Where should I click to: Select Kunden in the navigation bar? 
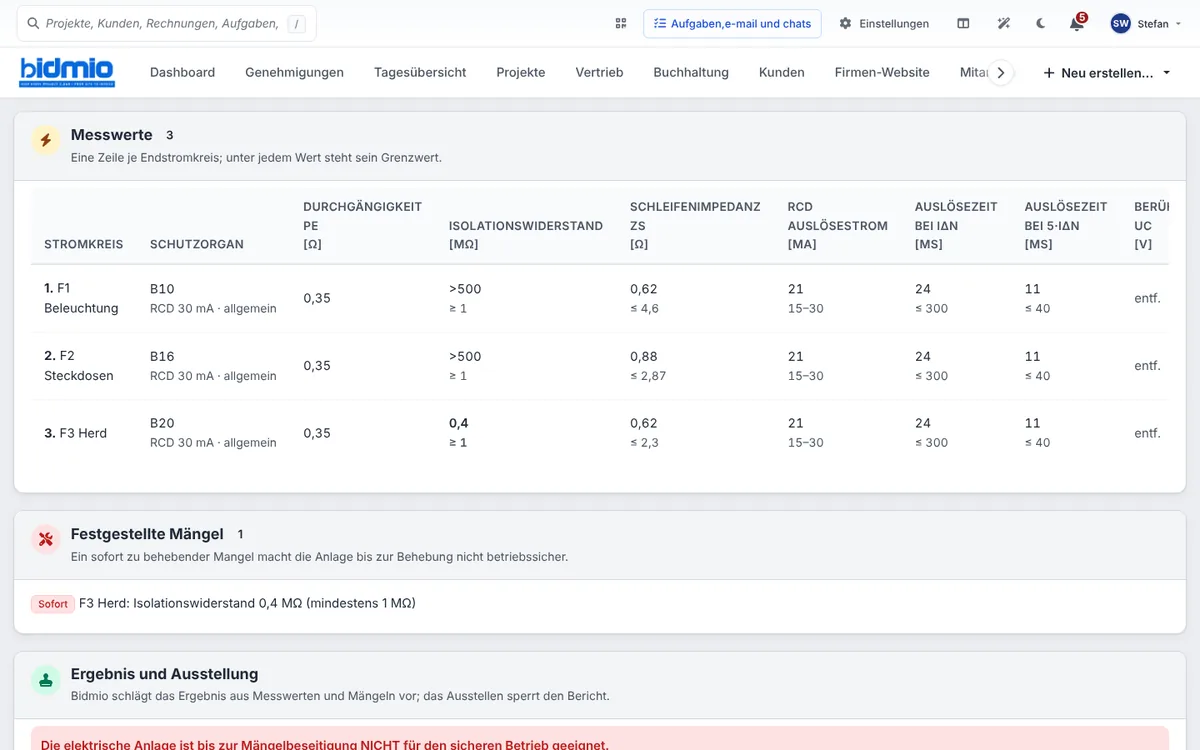tap(782, 72)
